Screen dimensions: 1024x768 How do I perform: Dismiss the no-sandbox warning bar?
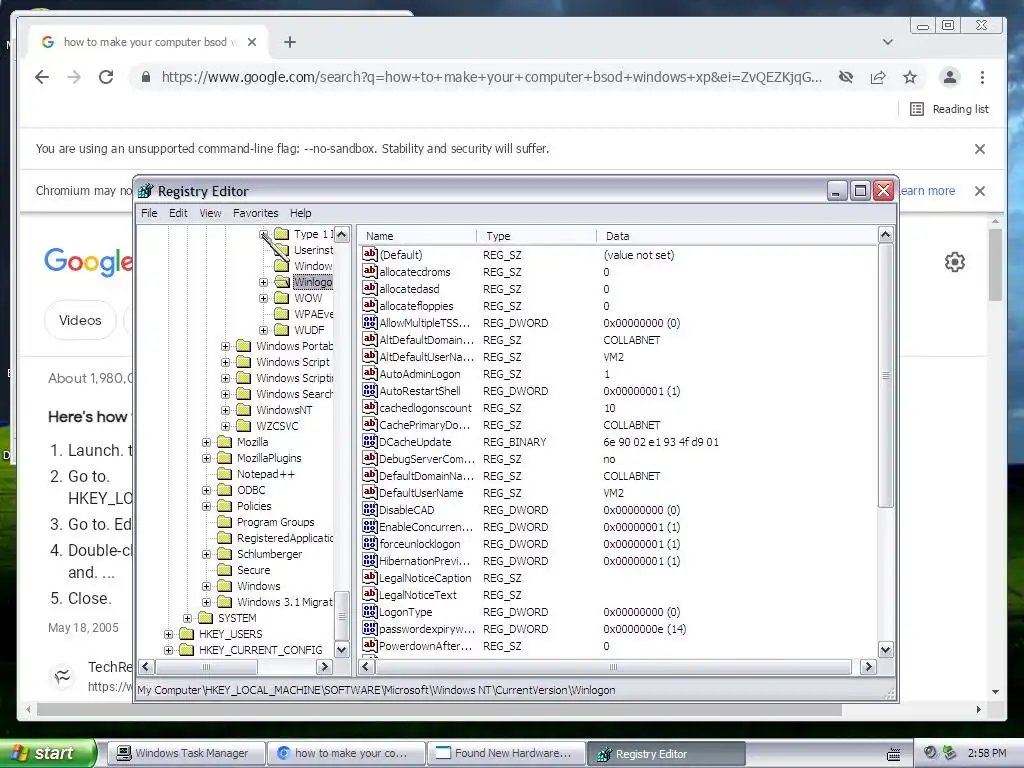980,149
